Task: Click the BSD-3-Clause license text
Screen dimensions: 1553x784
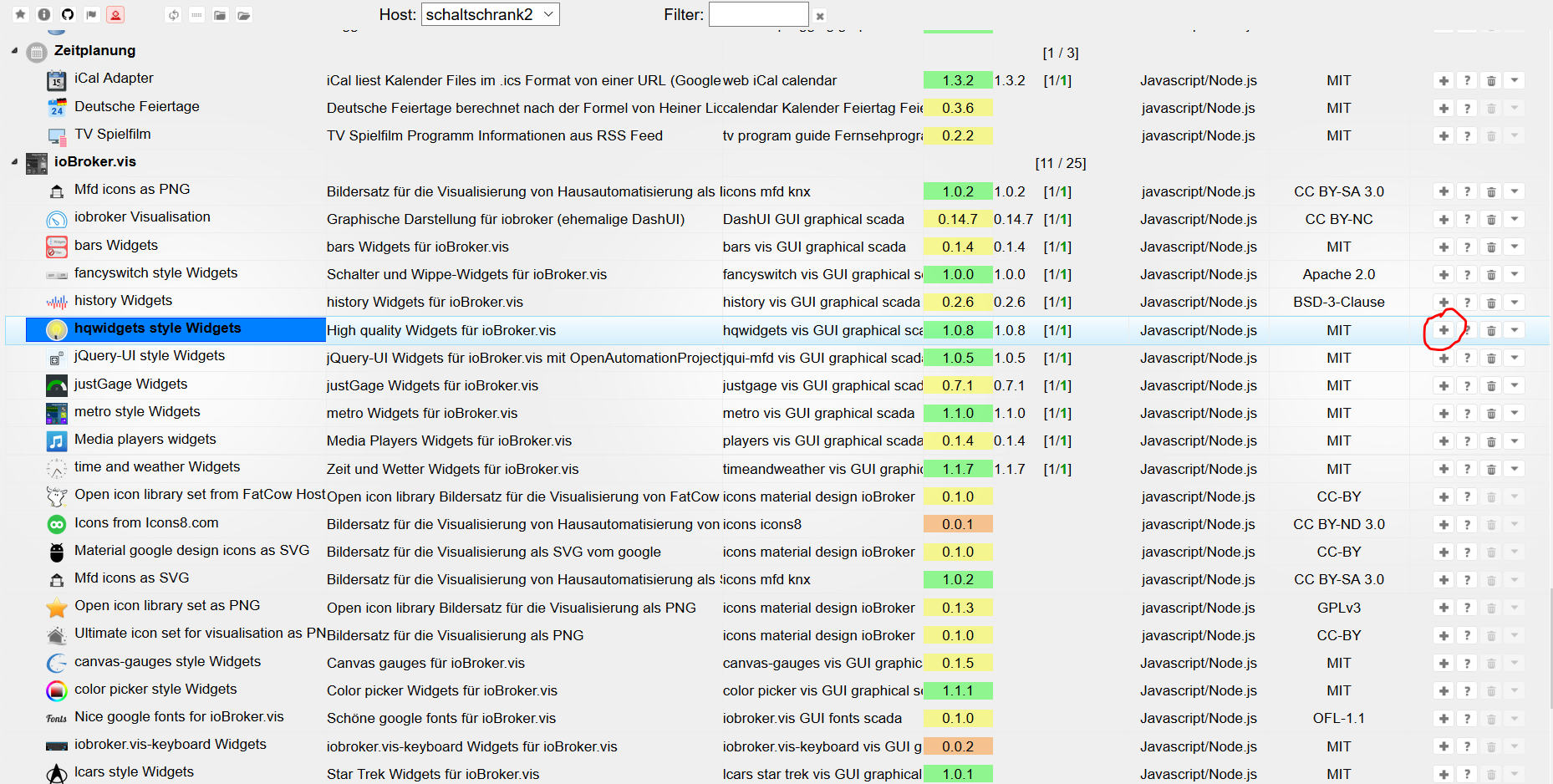Action: point(1338,303)
